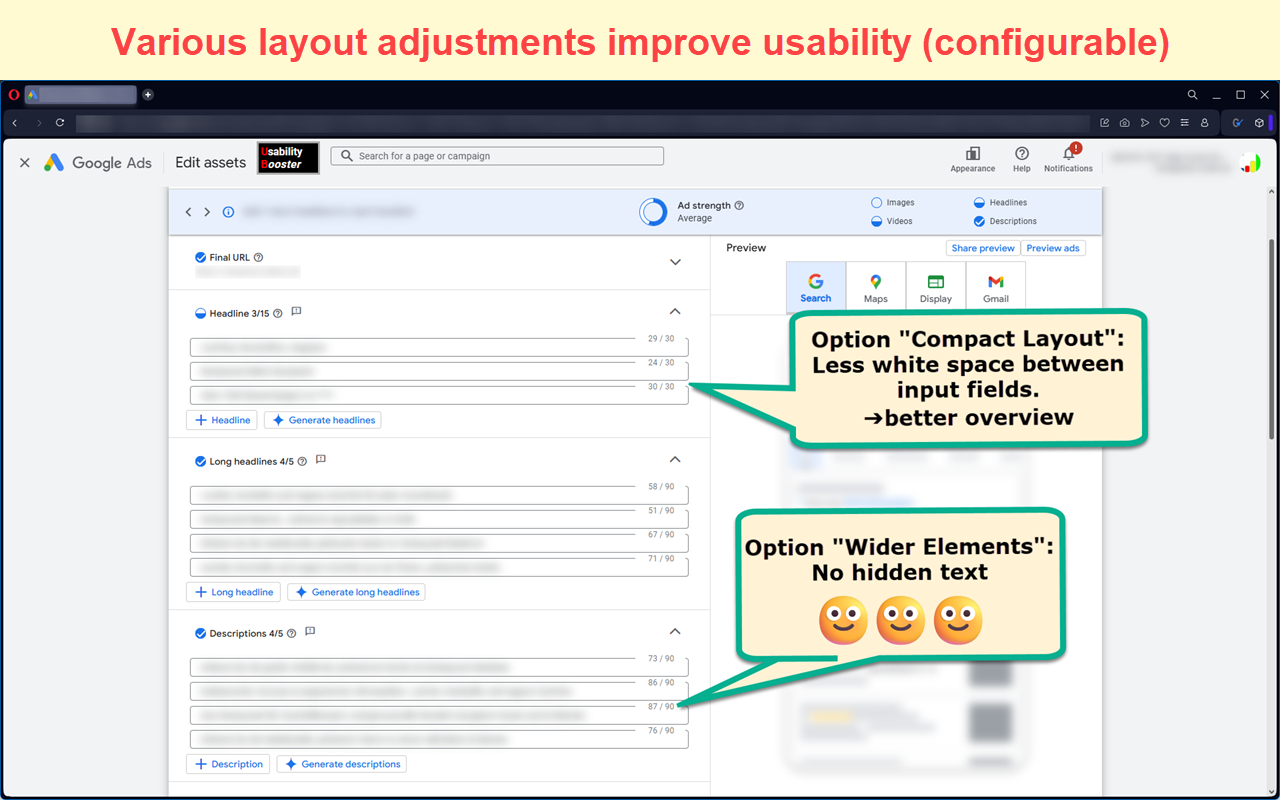Viewport: 1280px width, 800px height.
Task: Switch preview to Display tab
Action: 936,288
